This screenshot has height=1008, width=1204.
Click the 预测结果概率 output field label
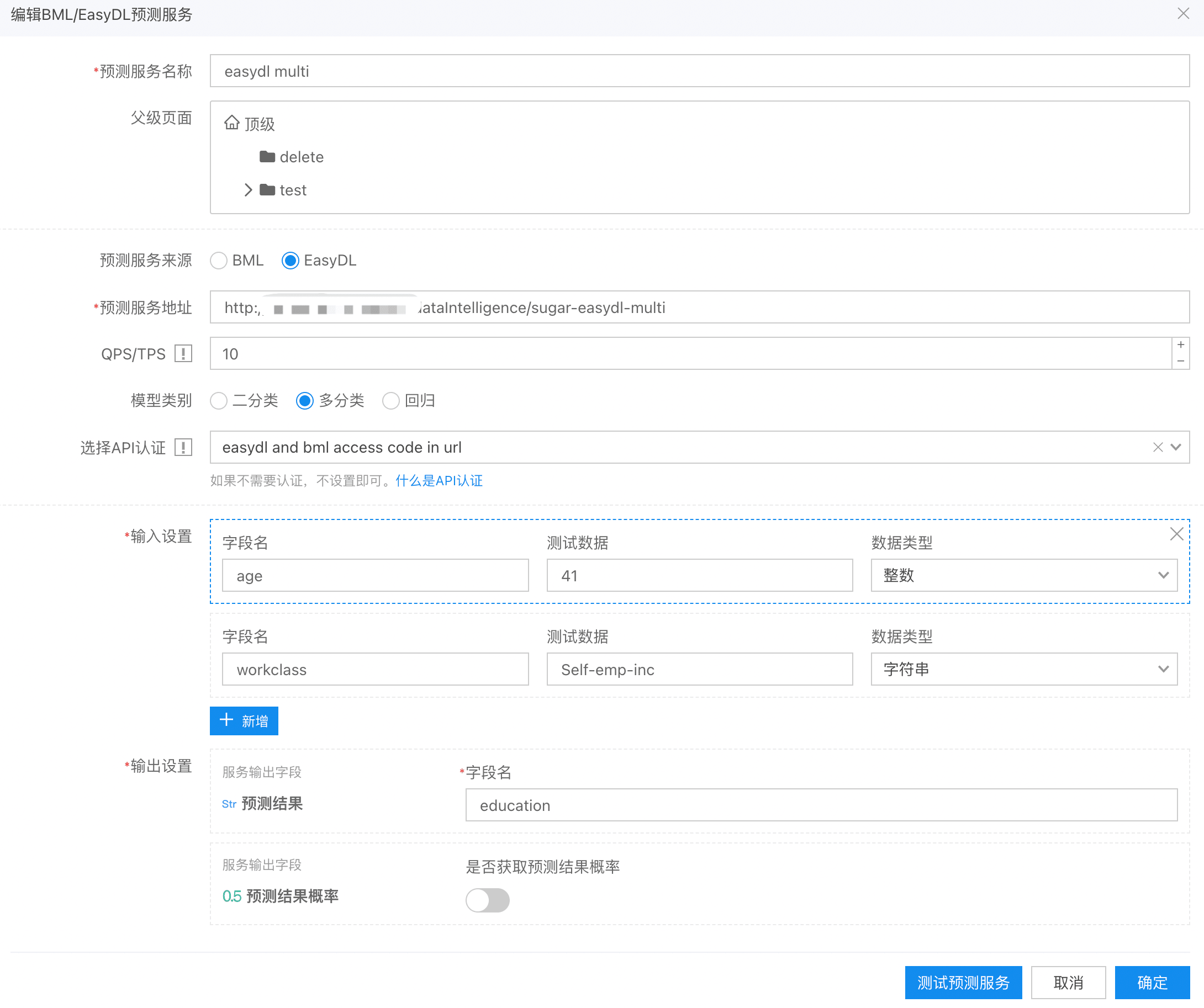(292, 896)
